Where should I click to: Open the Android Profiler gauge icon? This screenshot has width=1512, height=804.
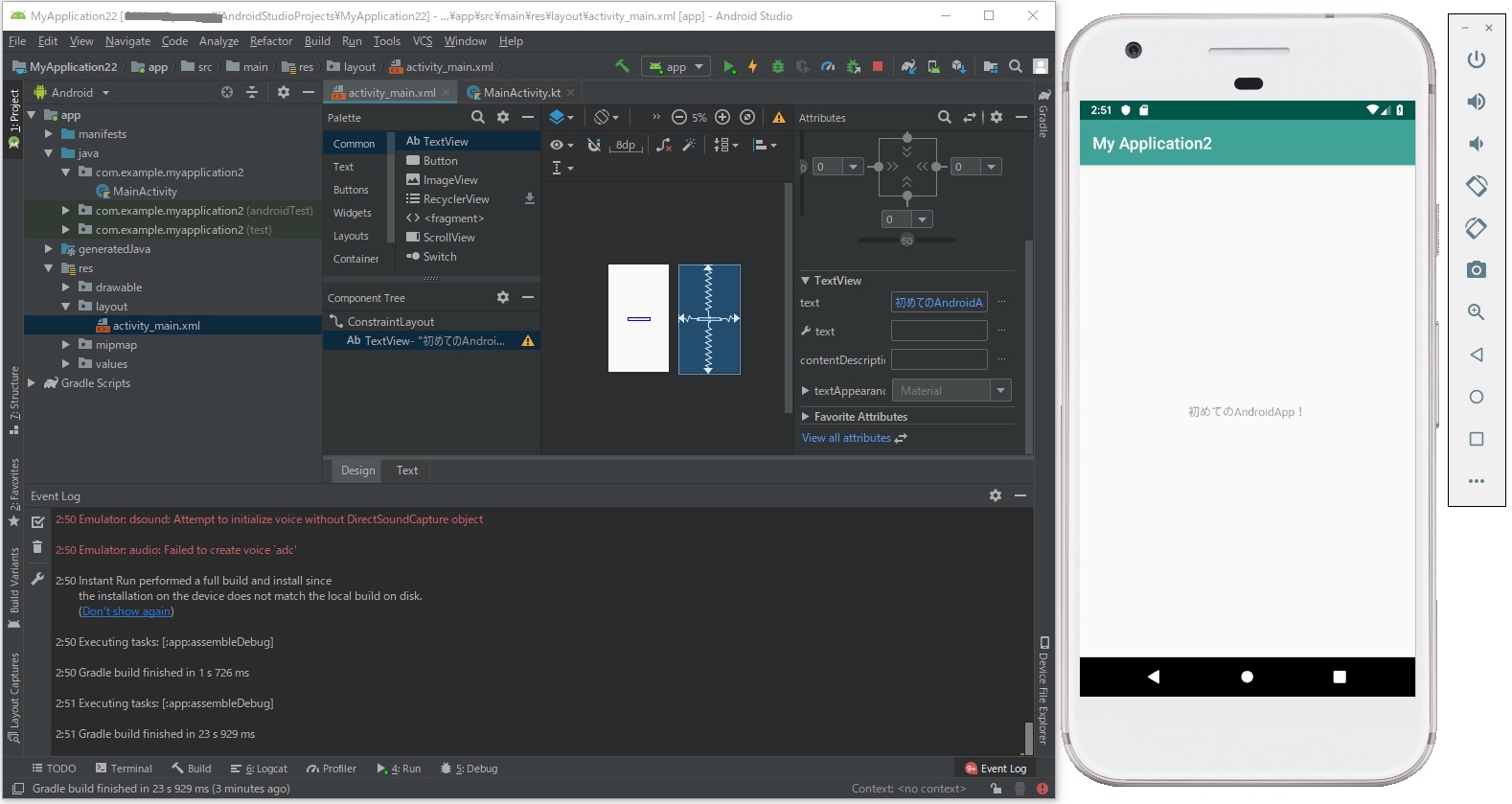click(x=828, y=66)
